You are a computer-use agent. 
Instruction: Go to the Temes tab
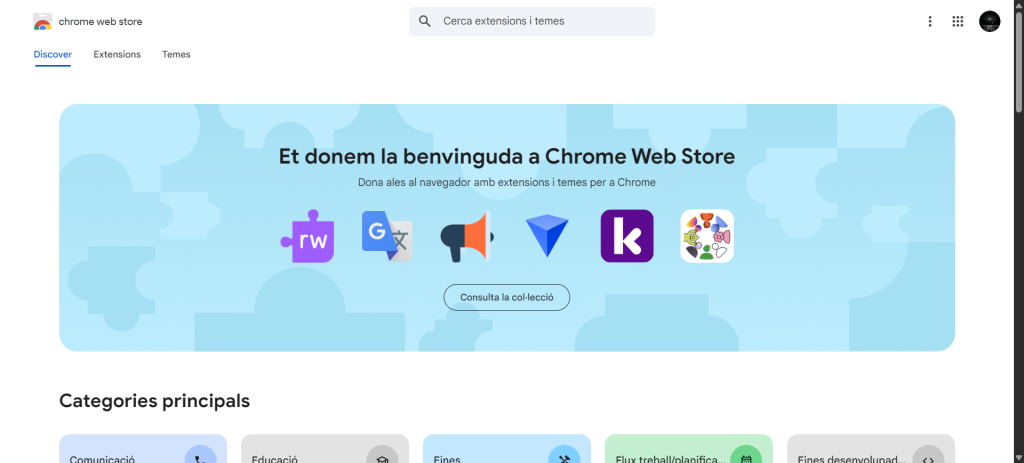point(176,54)
